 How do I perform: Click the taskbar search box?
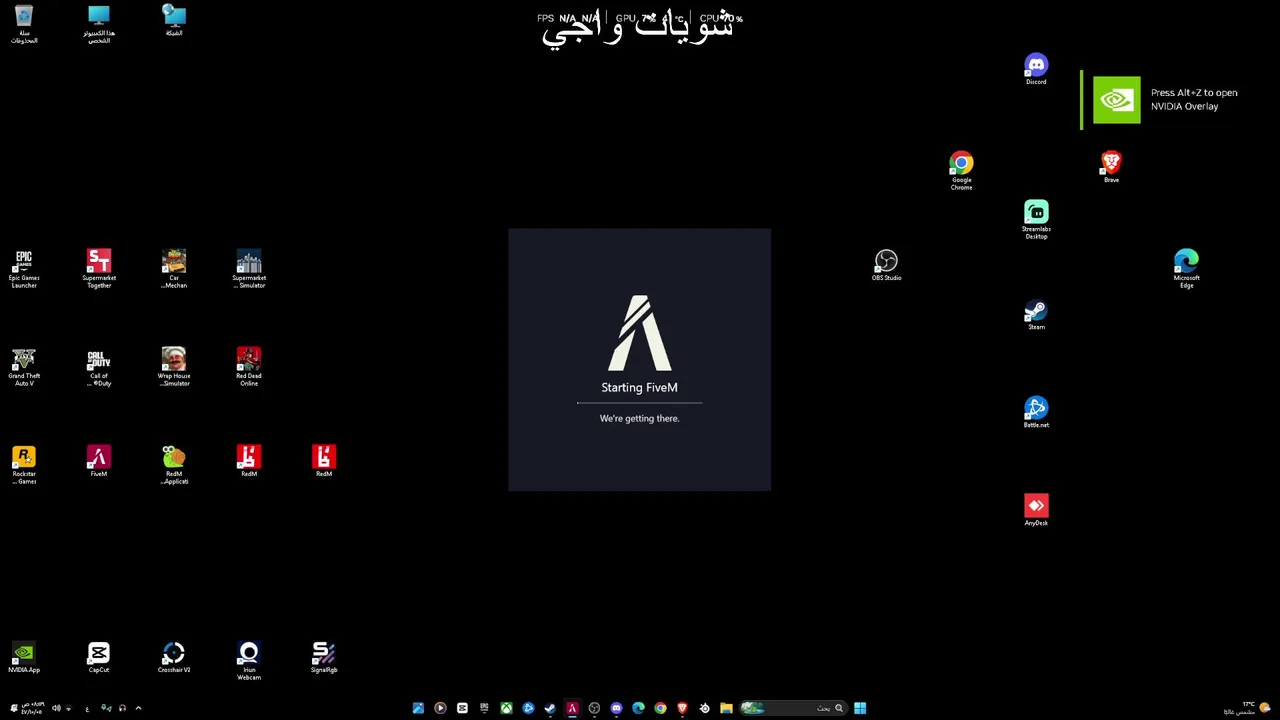(794, 708)
